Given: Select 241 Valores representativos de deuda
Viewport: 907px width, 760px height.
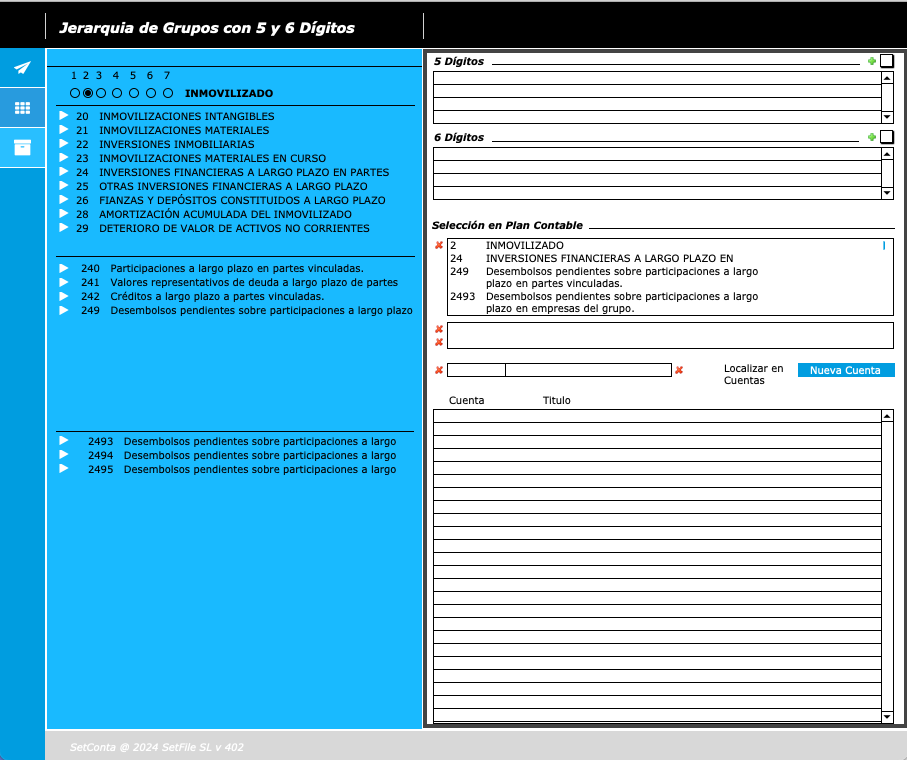Looking at the screenshot, I should (253, 282).
